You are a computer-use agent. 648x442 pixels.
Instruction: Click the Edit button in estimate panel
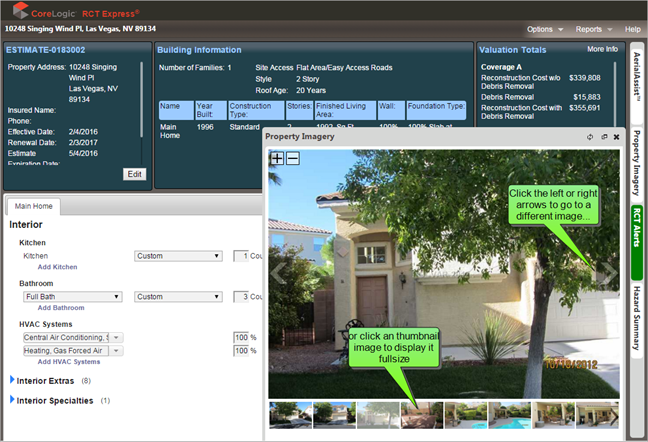134,174
